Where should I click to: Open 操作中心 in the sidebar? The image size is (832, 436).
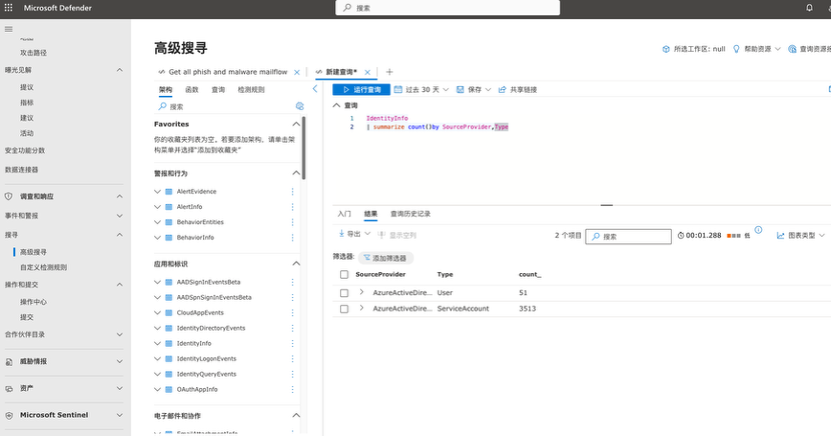coord(33,302)
